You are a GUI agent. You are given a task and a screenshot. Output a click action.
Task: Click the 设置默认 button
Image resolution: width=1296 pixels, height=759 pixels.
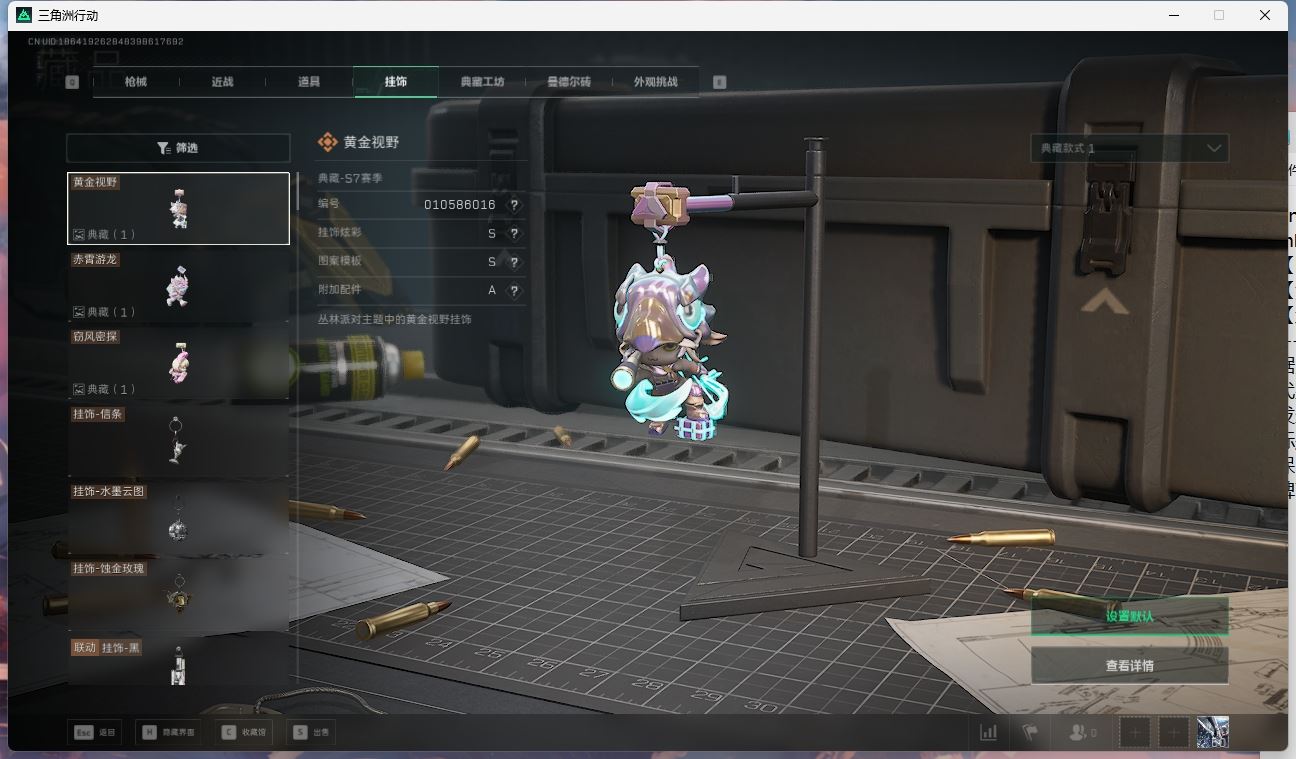pos(1129,616)
